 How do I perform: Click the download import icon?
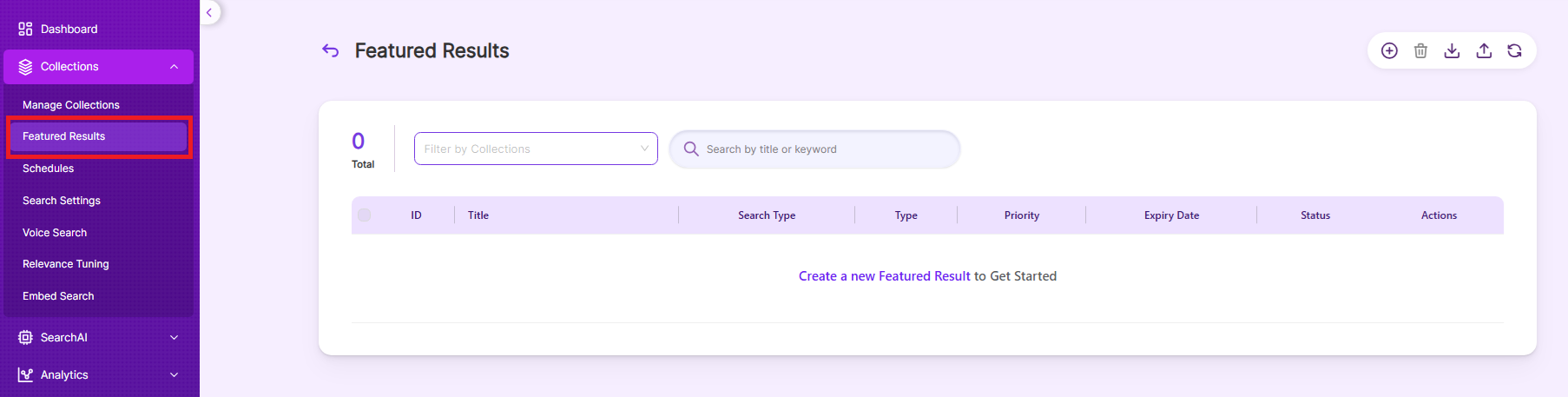[x=1452, y=50]
